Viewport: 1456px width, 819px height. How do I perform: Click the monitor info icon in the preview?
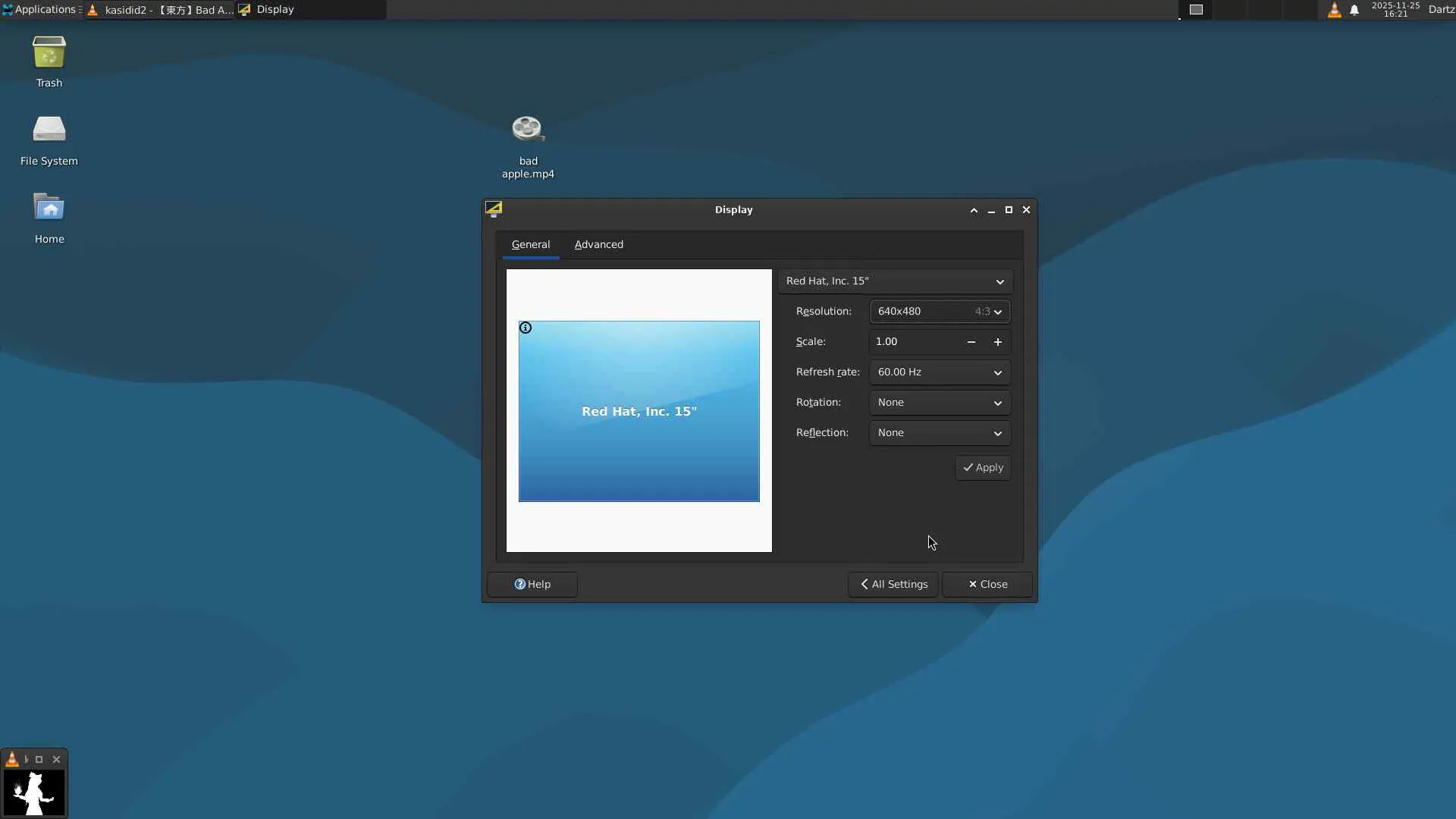[526, 328]
